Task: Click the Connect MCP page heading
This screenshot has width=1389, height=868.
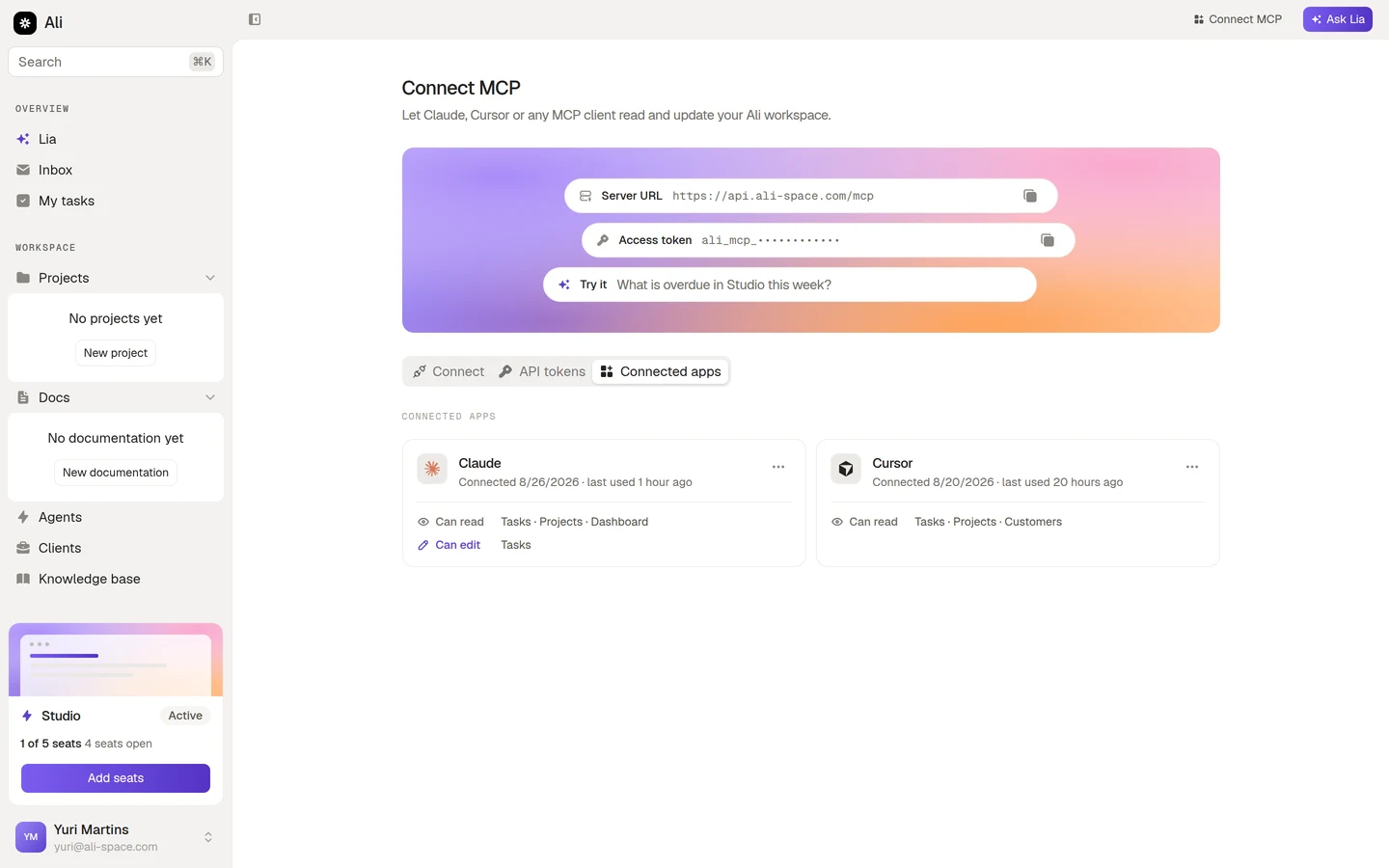Action: click(x=461, y=88)
